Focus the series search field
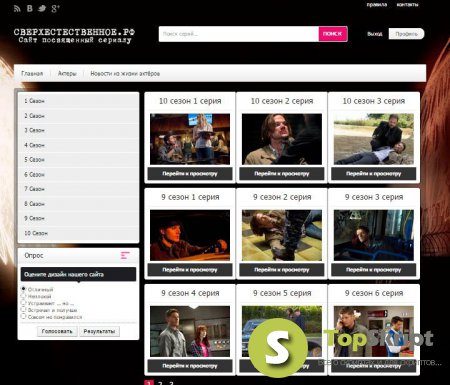 point(239,34)
